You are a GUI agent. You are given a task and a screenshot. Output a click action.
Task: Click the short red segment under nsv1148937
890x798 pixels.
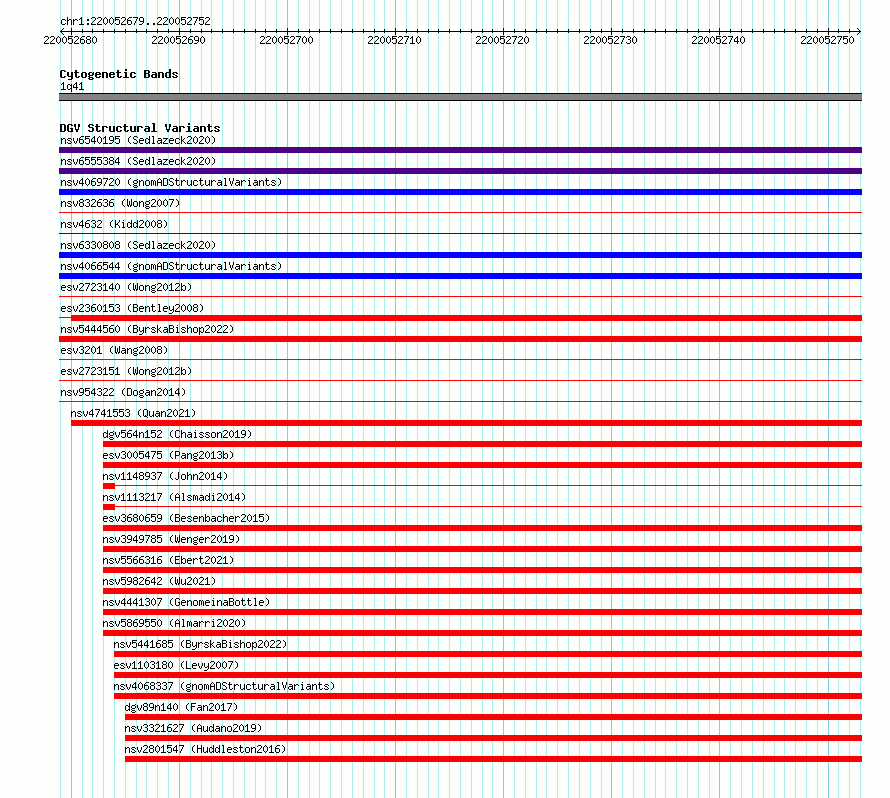coord(109,486)
